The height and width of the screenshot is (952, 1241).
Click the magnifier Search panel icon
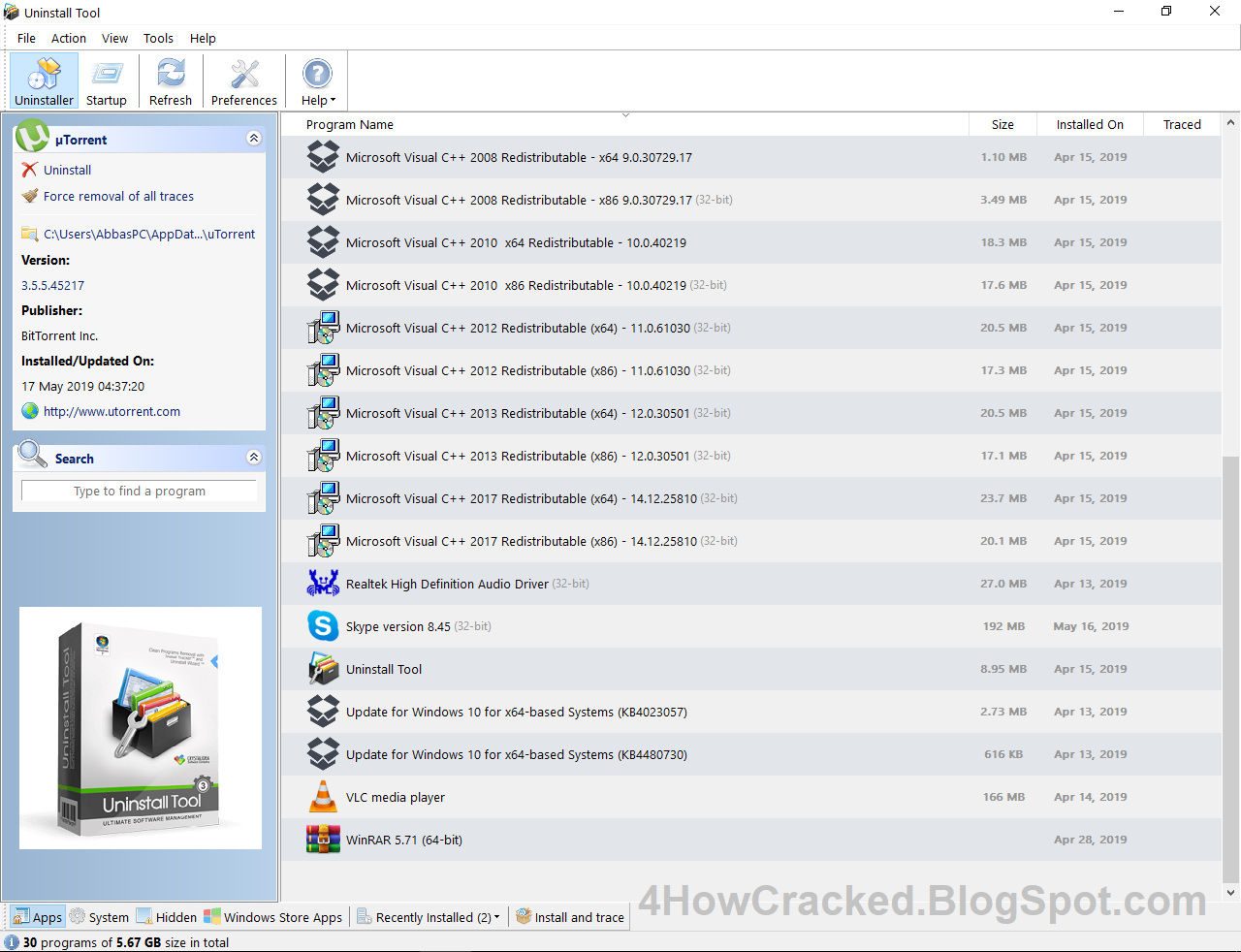[32, 454]
